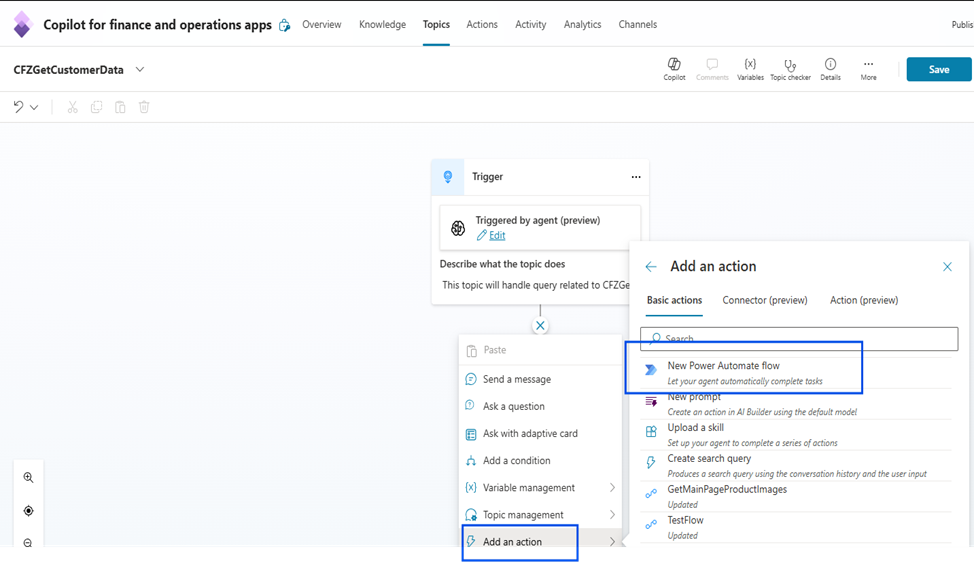
Task: Open the Overview tab
Action: click(322, 24)
